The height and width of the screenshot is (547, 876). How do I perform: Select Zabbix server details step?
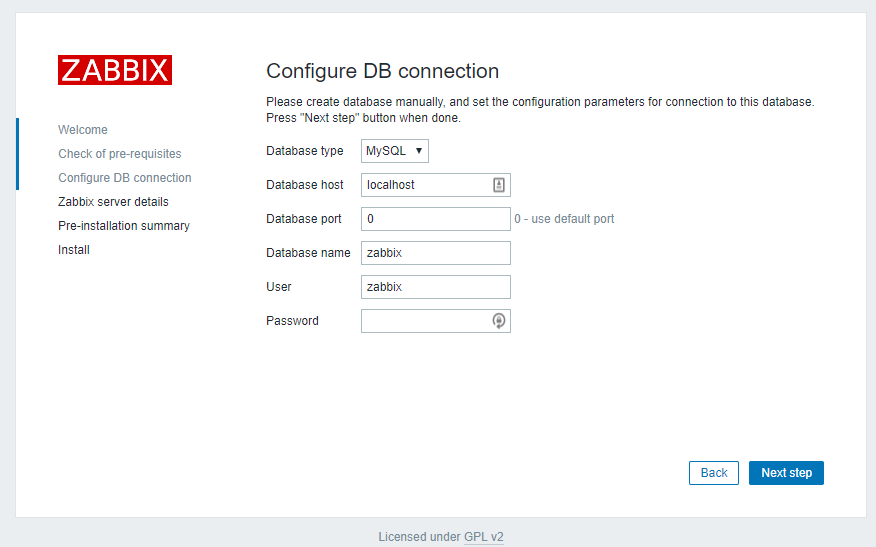pos(113,202)
